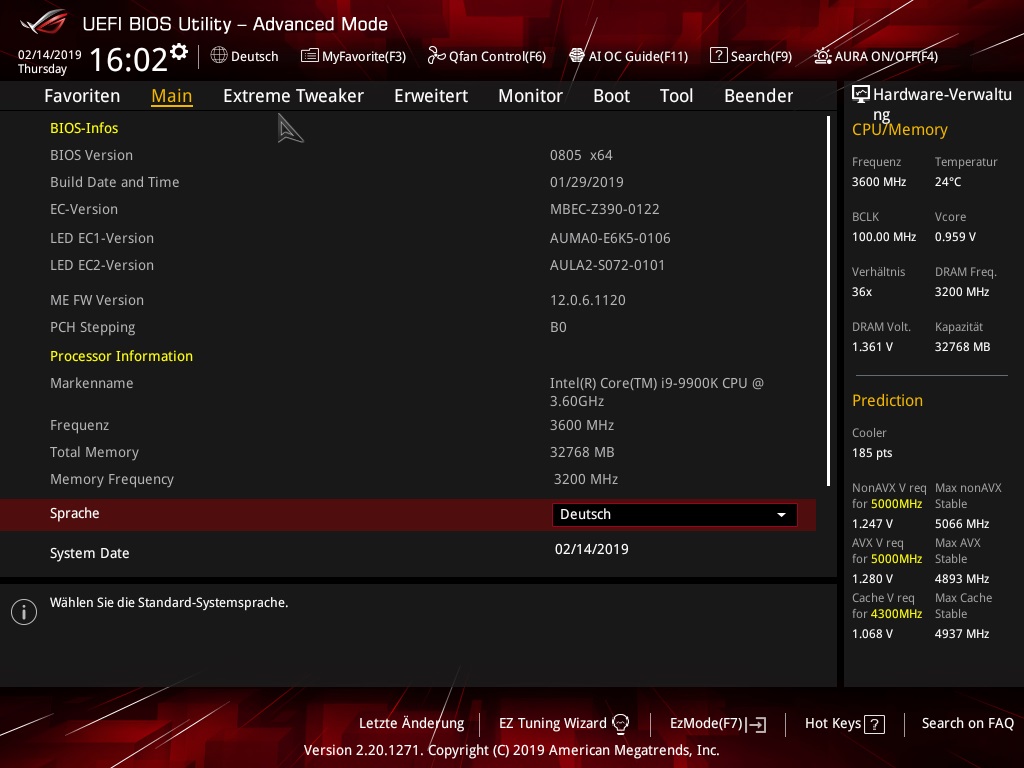Click the main list vertical scrollbar

pos(828,300)
